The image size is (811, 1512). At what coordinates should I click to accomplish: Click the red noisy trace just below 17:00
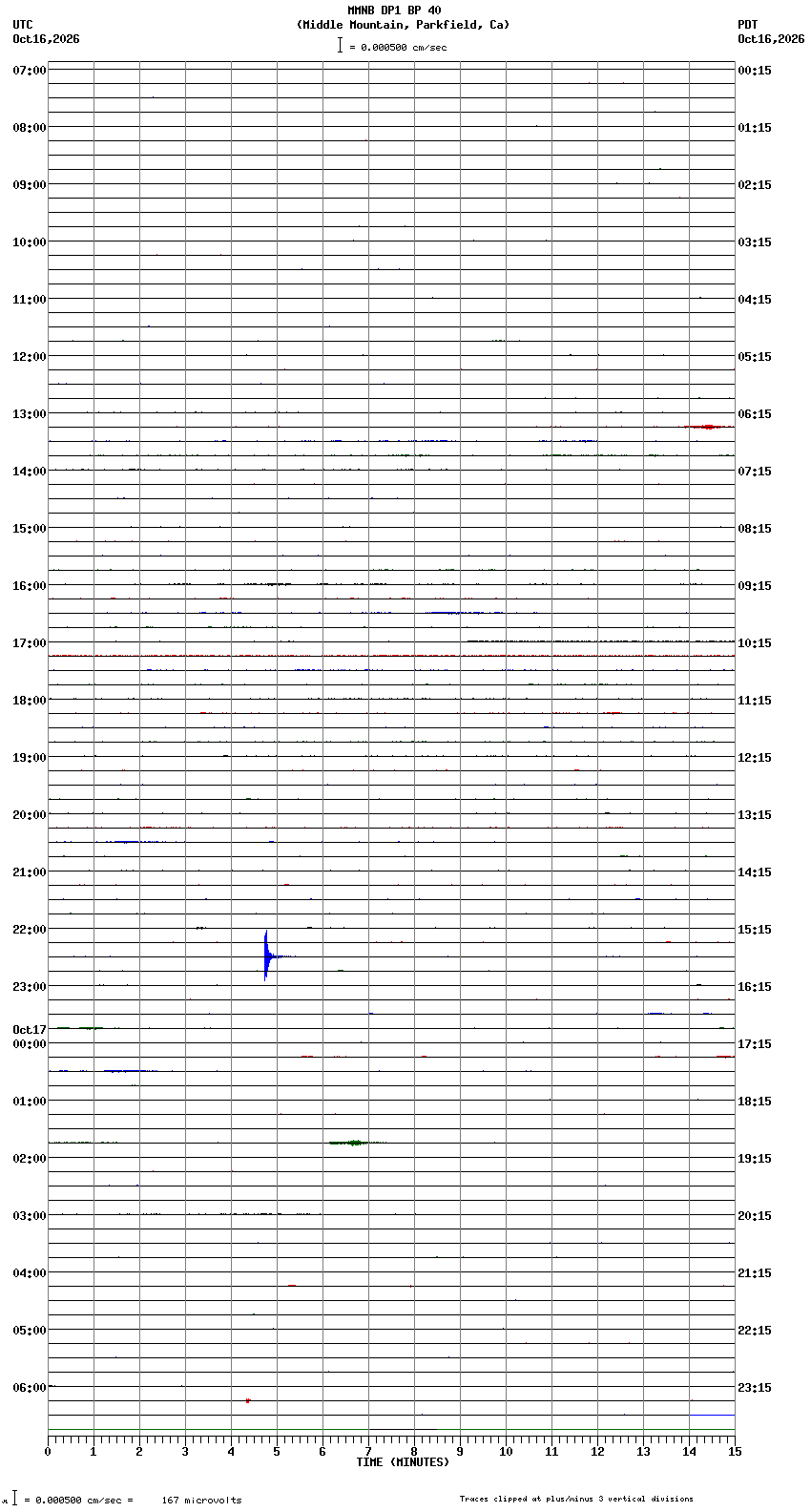point(391,656)
